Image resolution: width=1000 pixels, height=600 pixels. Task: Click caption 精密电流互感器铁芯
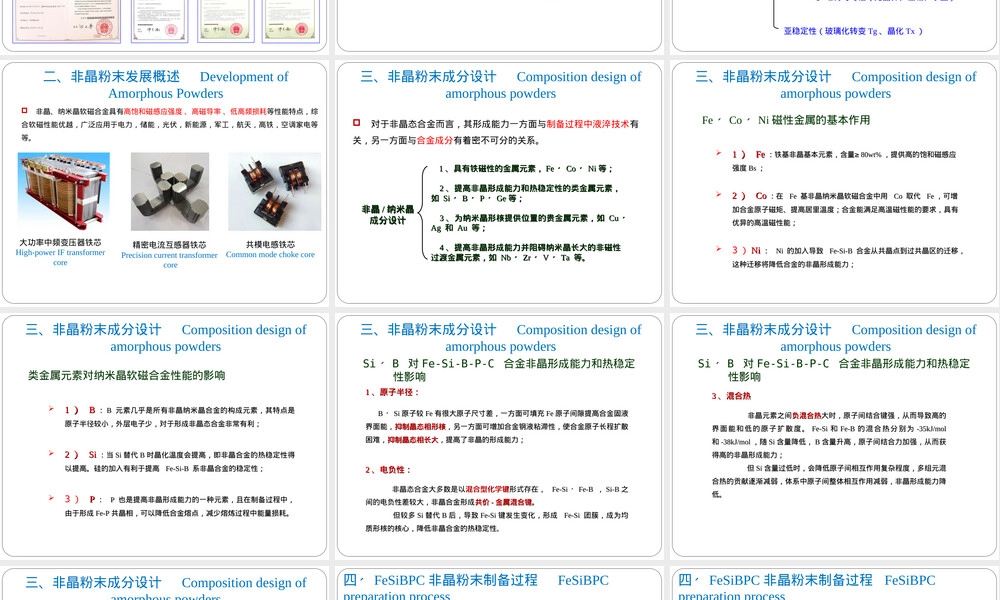[169, 245]
